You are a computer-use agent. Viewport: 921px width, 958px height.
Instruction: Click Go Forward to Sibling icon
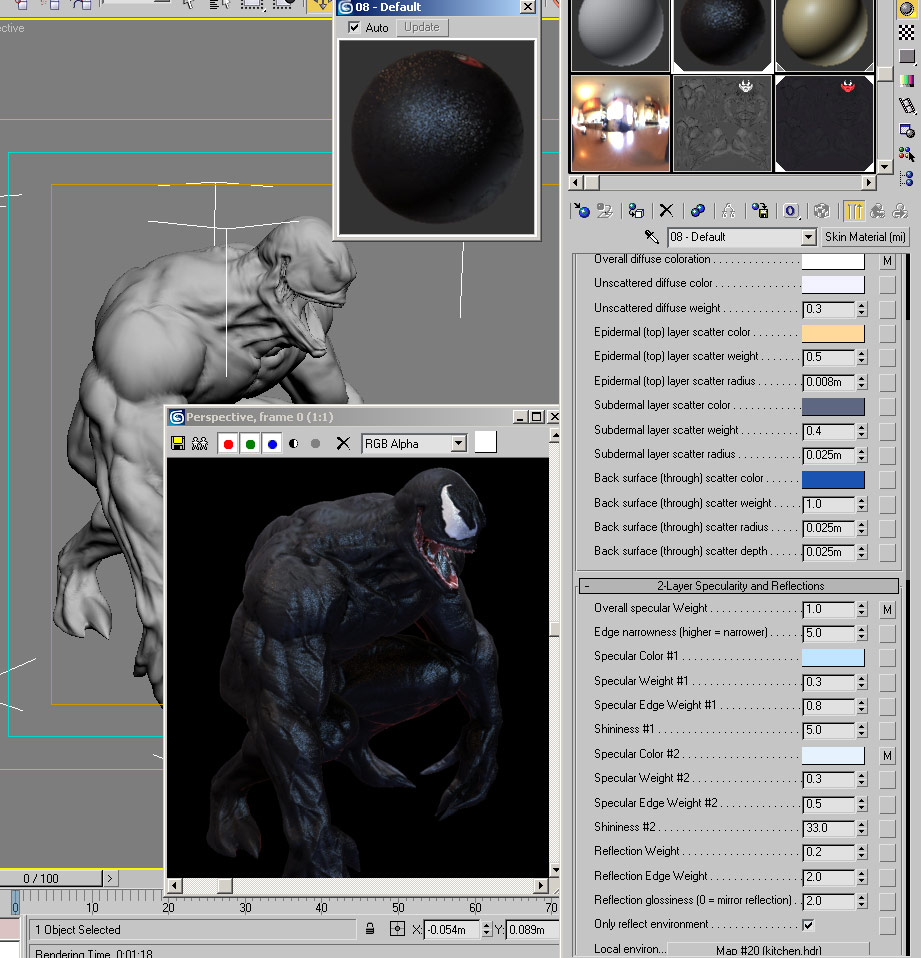pos(900,211)
